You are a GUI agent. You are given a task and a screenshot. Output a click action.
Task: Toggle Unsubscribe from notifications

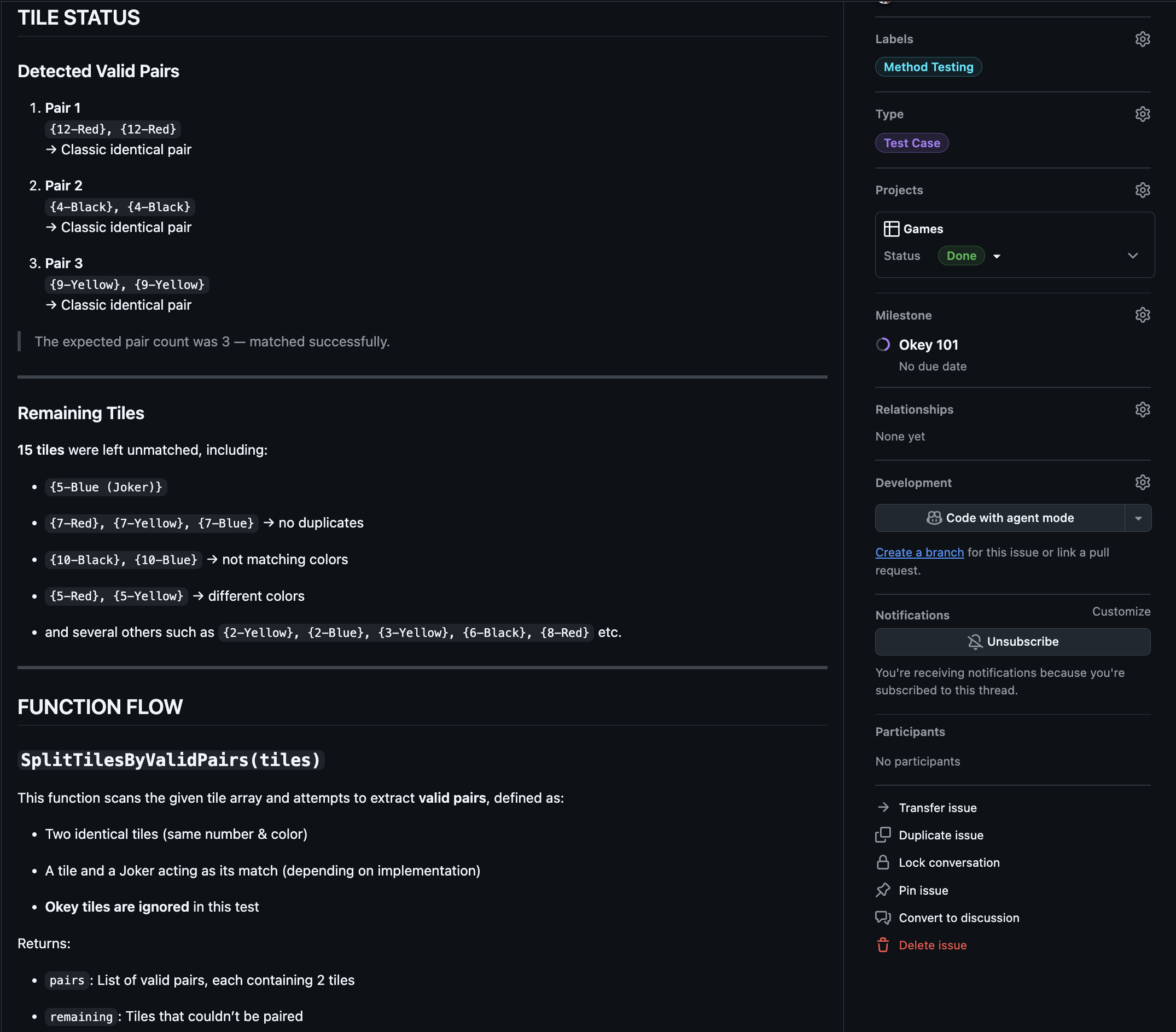1012,641
